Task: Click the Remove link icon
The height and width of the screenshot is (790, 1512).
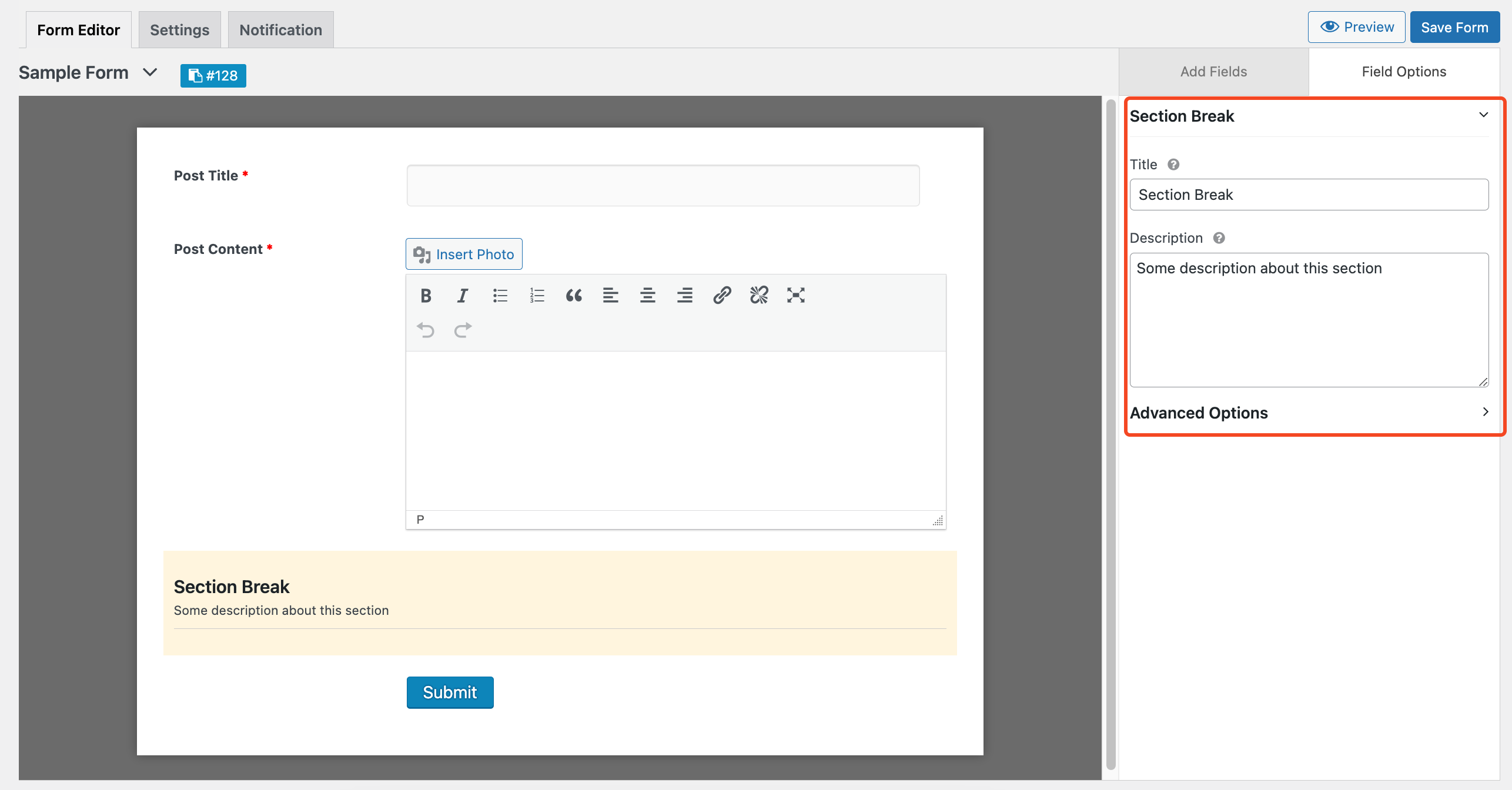Action: (759, 295)
